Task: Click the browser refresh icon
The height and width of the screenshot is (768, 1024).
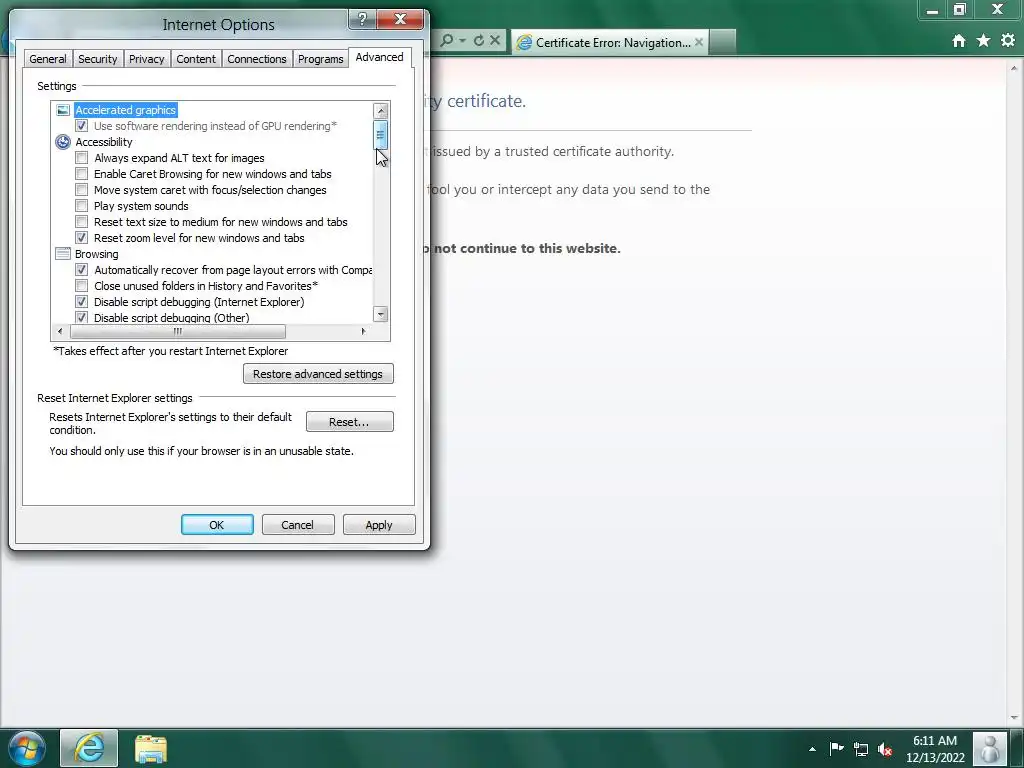Action: coord(479,40)
